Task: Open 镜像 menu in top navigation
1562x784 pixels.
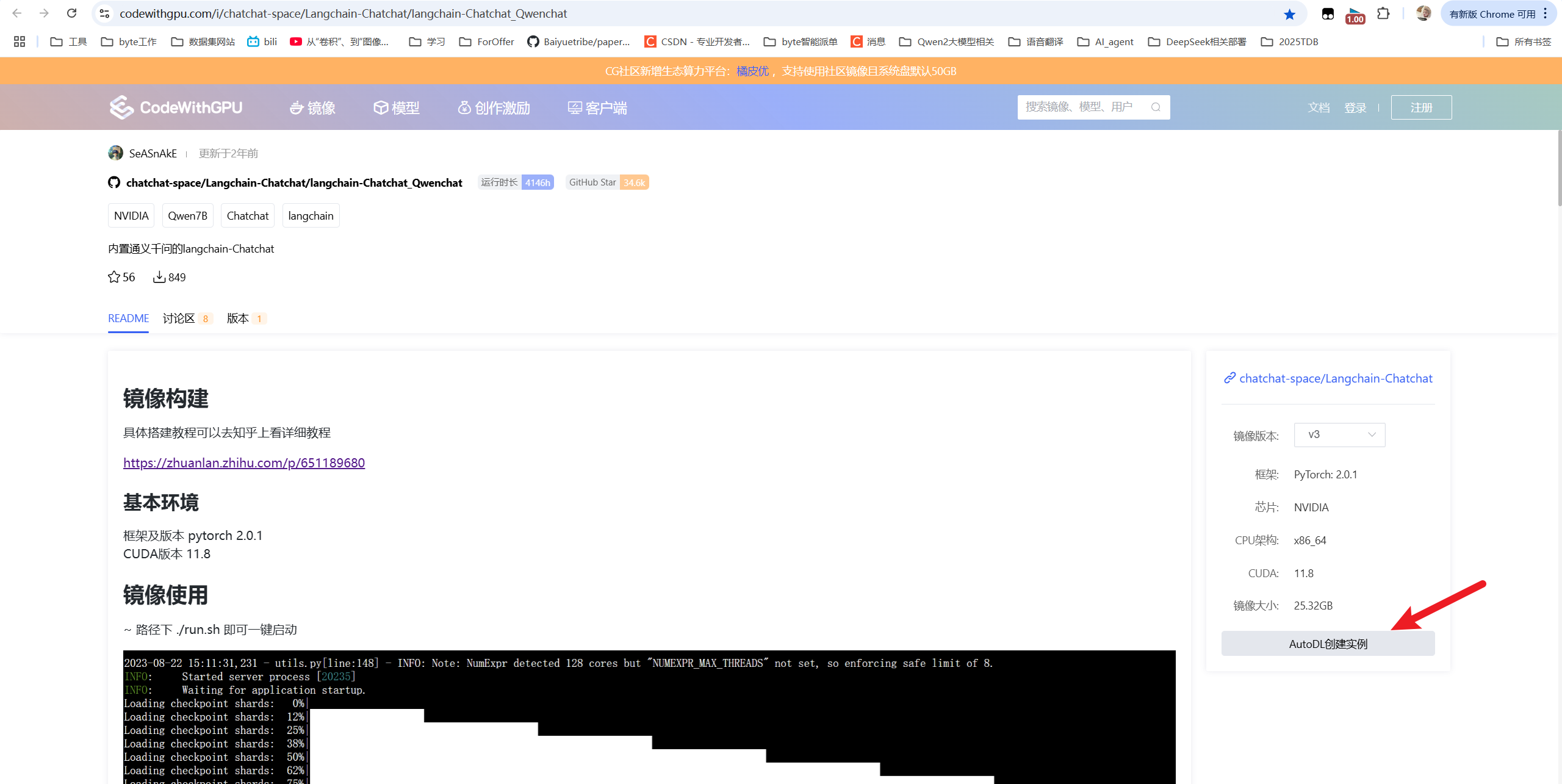Action: click(x=312, y=108)
